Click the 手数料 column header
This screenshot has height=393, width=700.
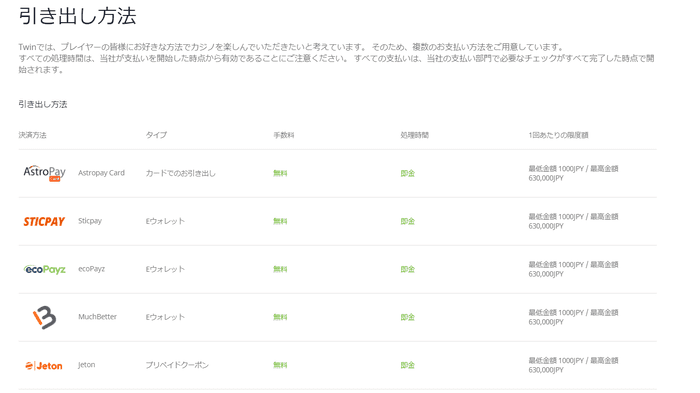click(x=284, y=135)
